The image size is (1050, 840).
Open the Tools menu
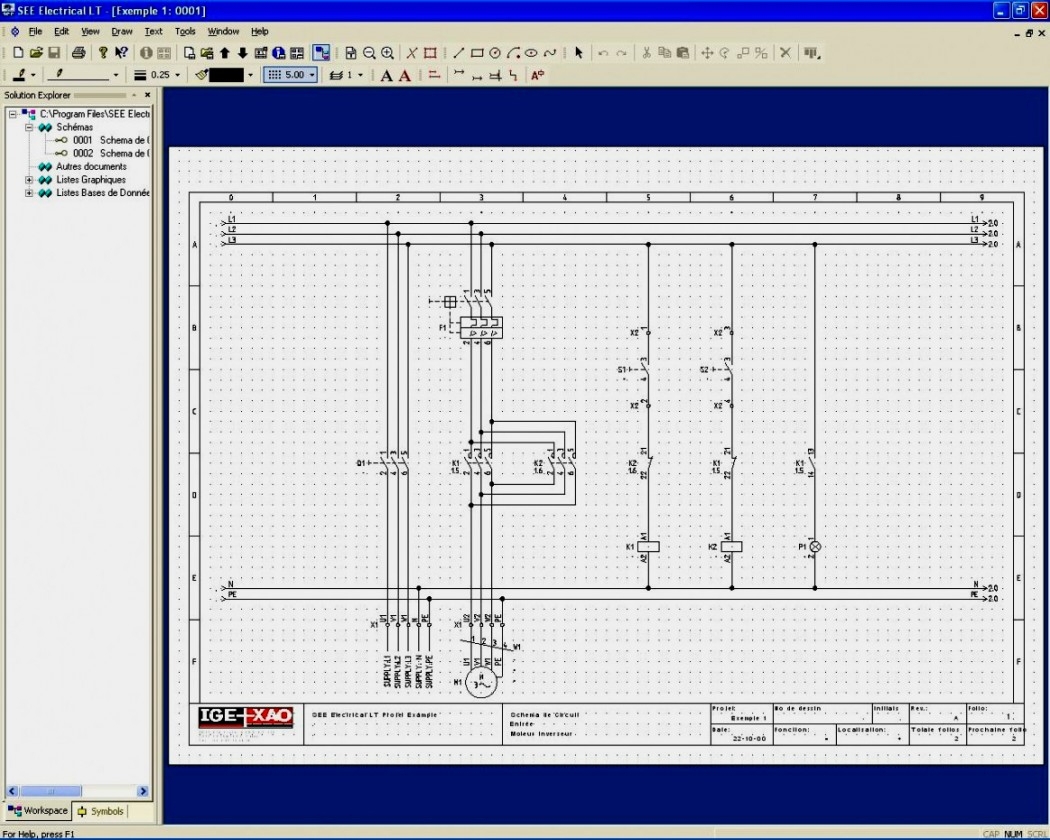point(185,31)
